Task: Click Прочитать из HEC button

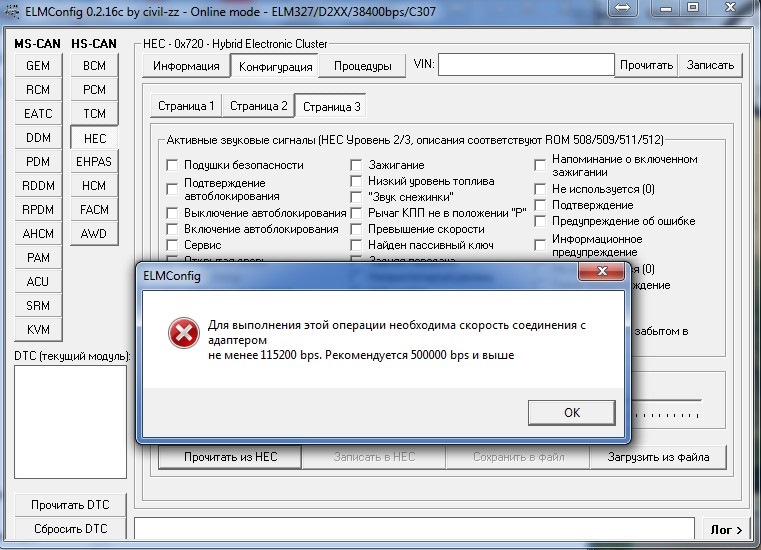Action: tap(230, 457)
